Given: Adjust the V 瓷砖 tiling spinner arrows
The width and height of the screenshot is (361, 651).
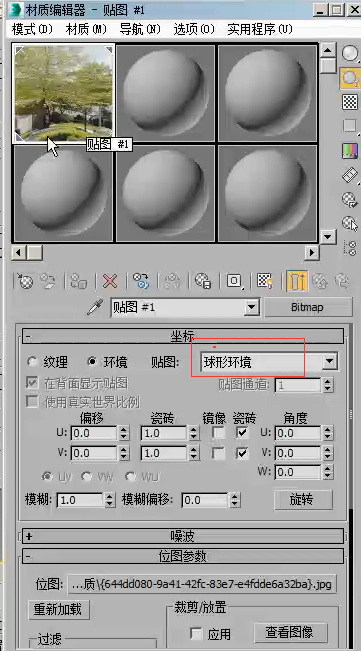Looking at the screenshot, I should (x=193, y=453).
